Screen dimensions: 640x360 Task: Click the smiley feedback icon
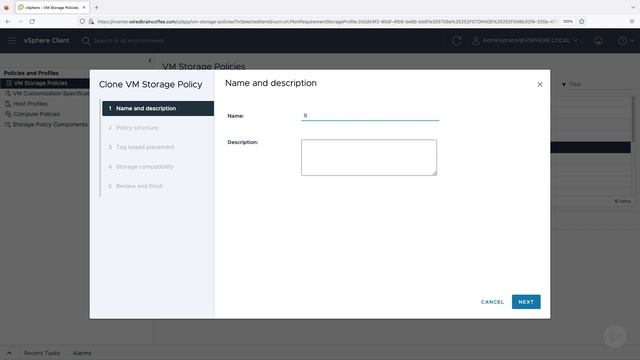598,40
